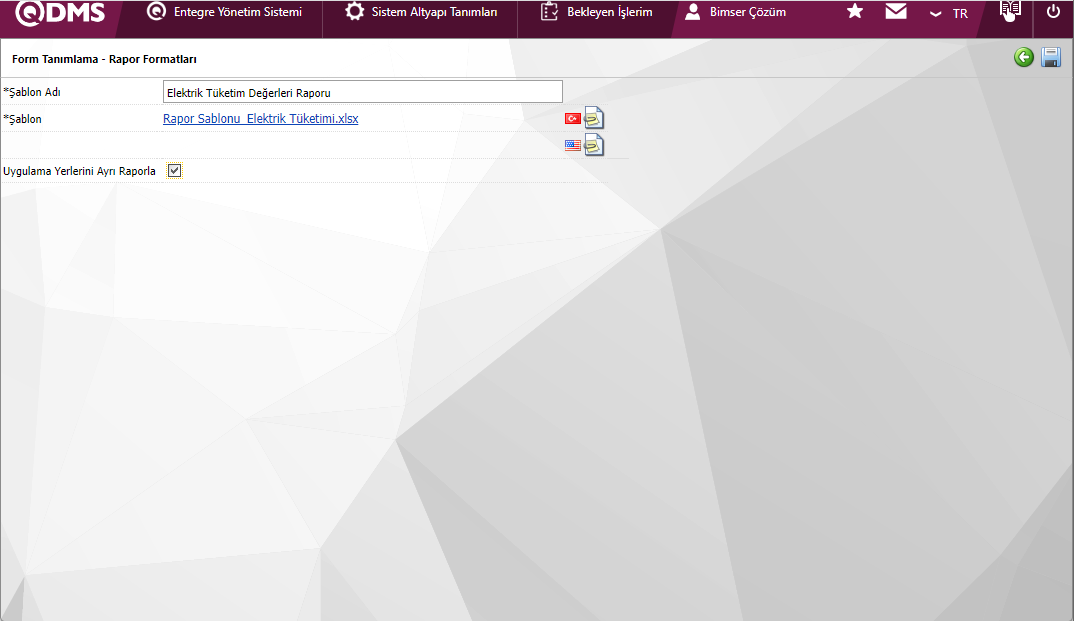Save form with floppy disk icon
This screenshot has width=1074, height=621.
click(1051, 58)
